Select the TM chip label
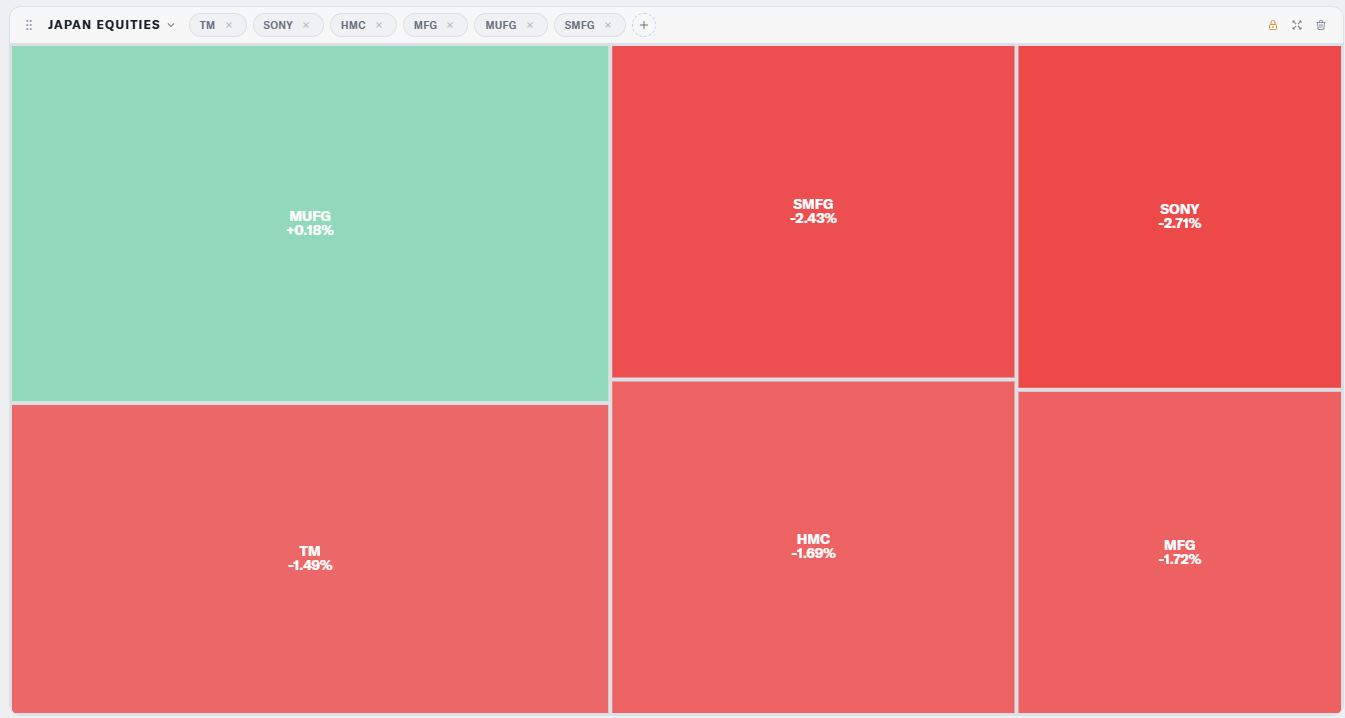The height and width of the screenshot is (718, 1345). click(x=207, y=25)
